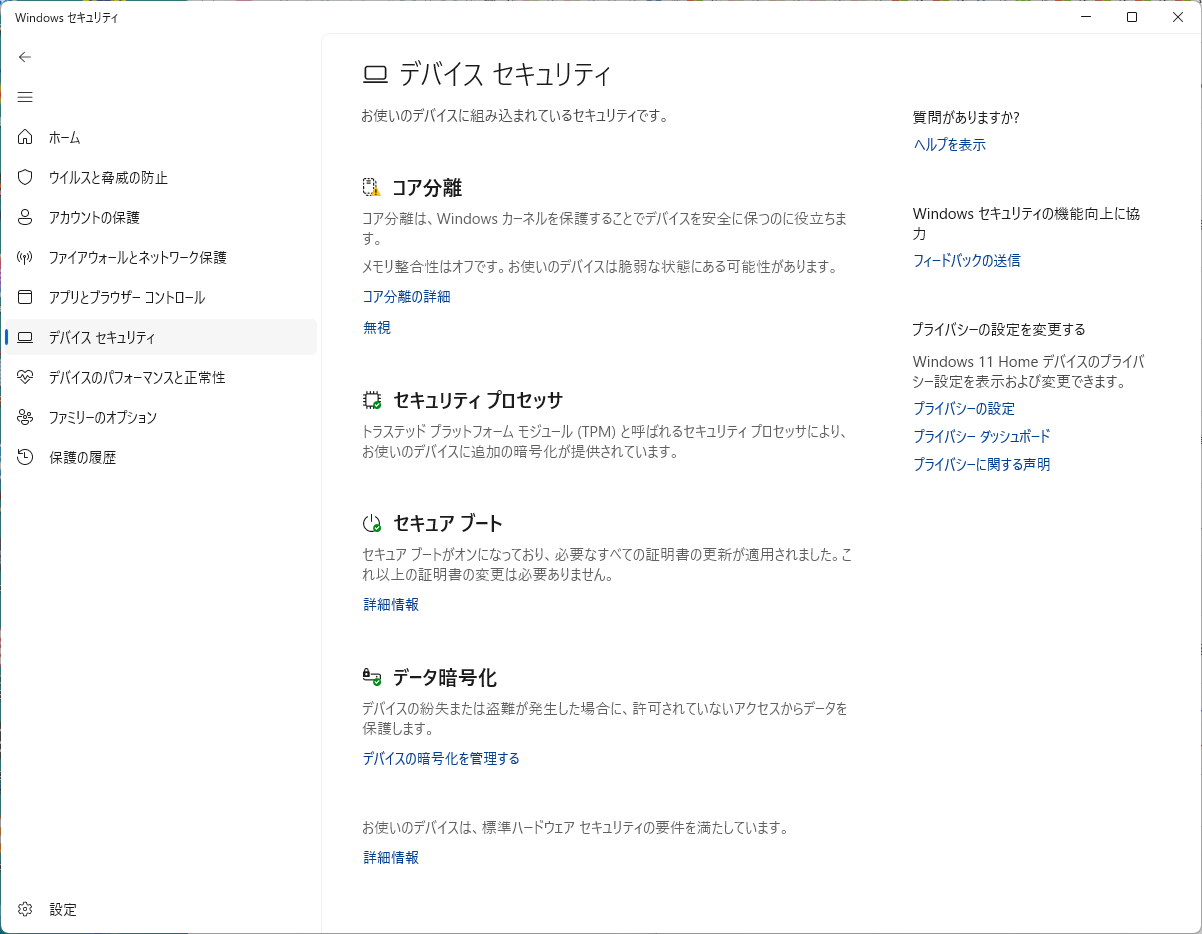This screenshot has width=1202, height=934.
Task: Open プライバシーの設定 link
Action: pyautogui.click(x=964, y=408)
